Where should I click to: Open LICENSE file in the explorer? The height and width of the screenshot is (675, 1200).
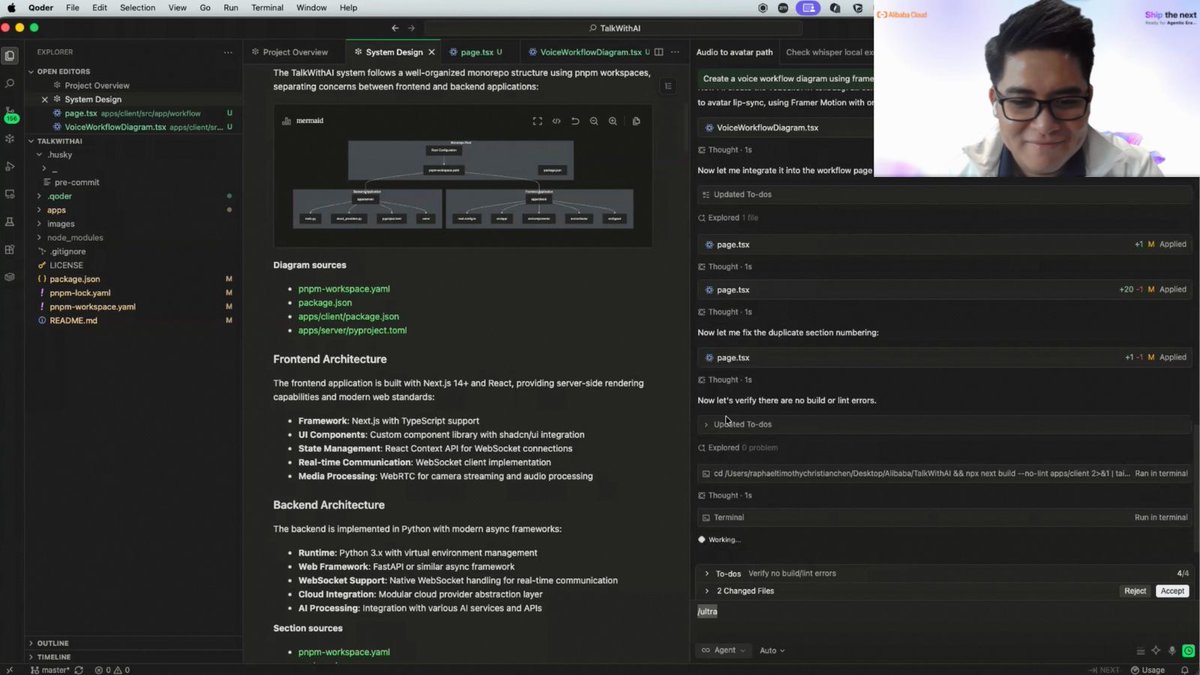point(66,265)
